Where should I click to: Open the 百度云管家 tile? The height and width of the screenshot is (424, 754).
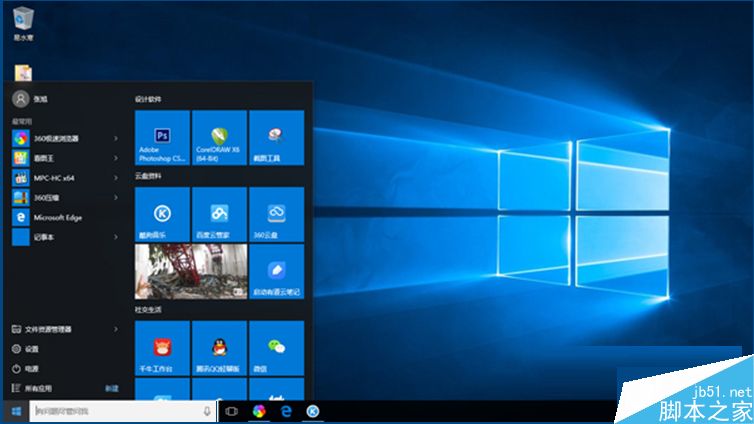pos(219,213)
